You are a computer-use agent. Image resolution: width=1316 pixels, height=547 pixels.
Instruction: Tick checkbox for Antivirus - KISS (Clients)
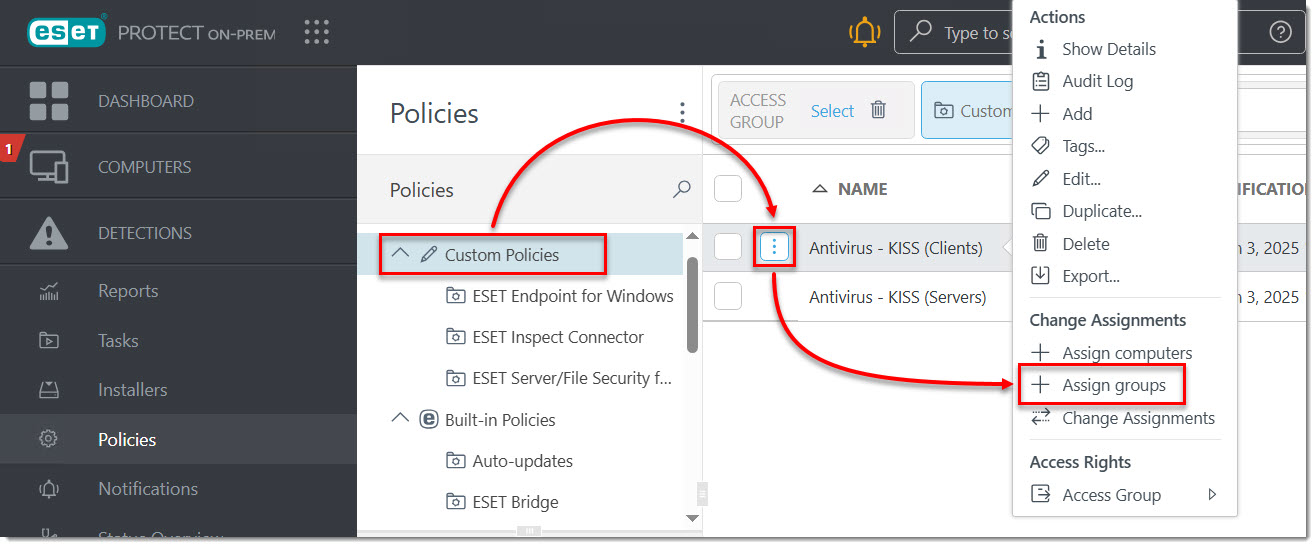728,247
